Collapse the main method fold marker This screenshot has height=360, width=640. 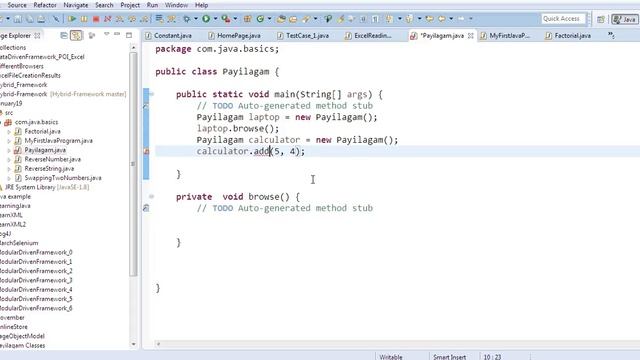(151, 94)
